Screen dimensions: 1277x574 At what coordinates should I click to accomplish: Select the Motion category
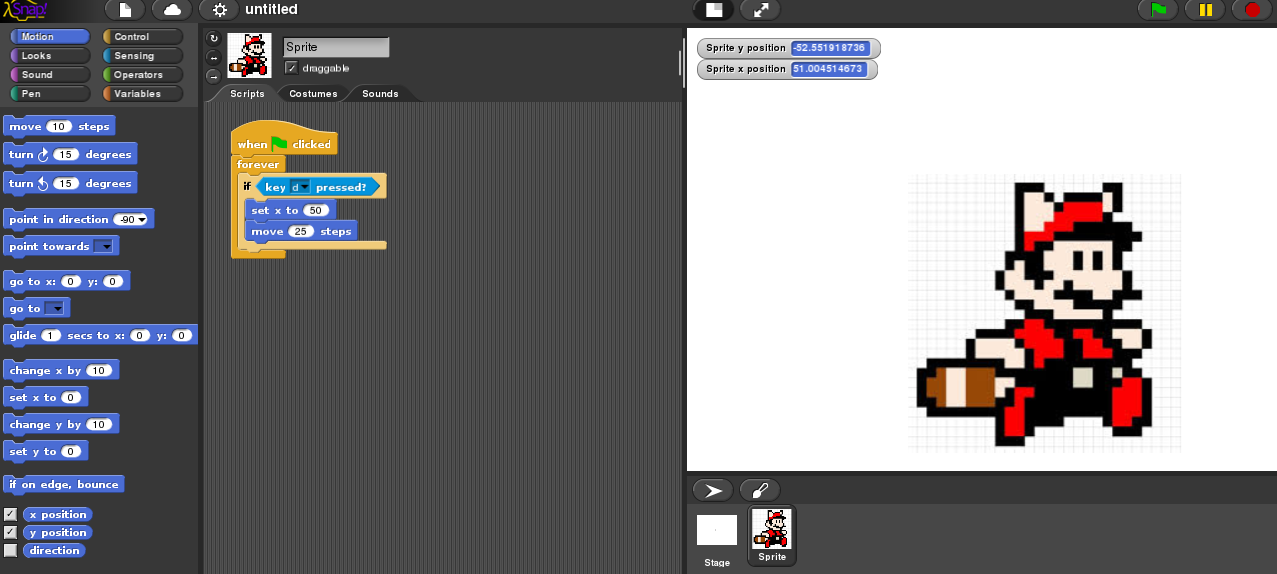(x=49, y=37)
